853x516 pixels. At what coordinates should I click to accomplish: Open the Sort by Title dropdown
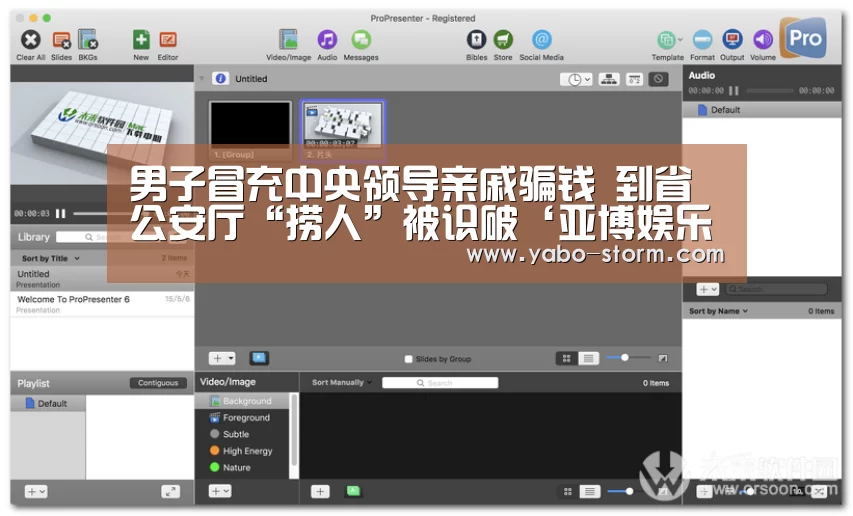point(51,258)
